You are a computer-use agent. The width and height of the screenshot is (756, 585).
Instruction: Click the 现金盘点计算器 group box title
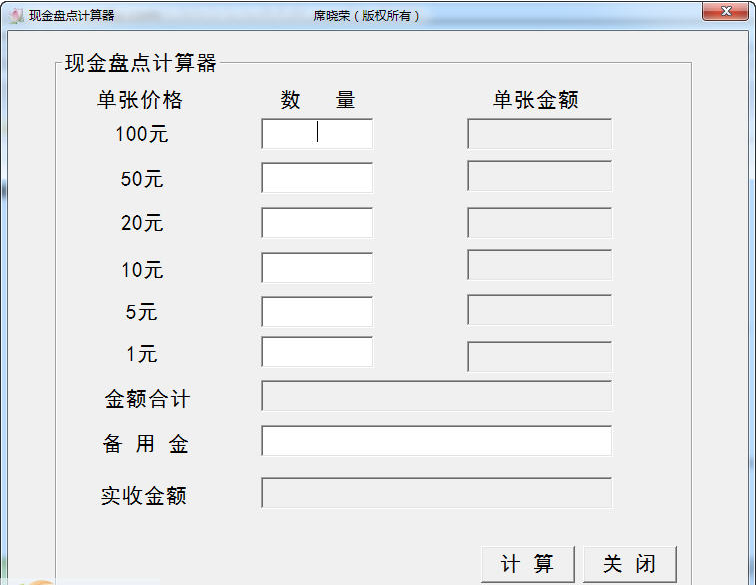140,63
